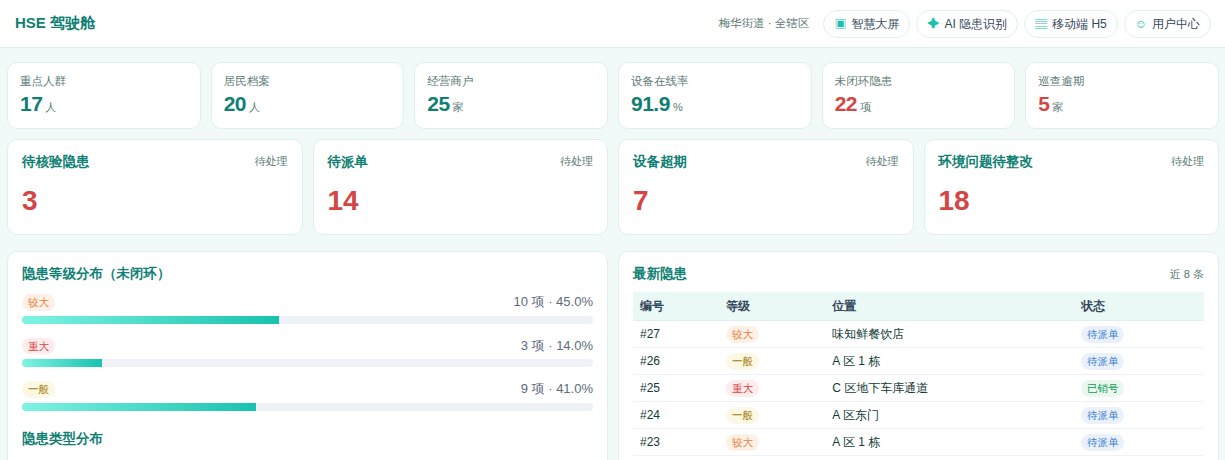The height and width of the screenshot is (460, 1225).
Task: Click the 一般 level badge in row #26
Action: (x=742, y=361)
